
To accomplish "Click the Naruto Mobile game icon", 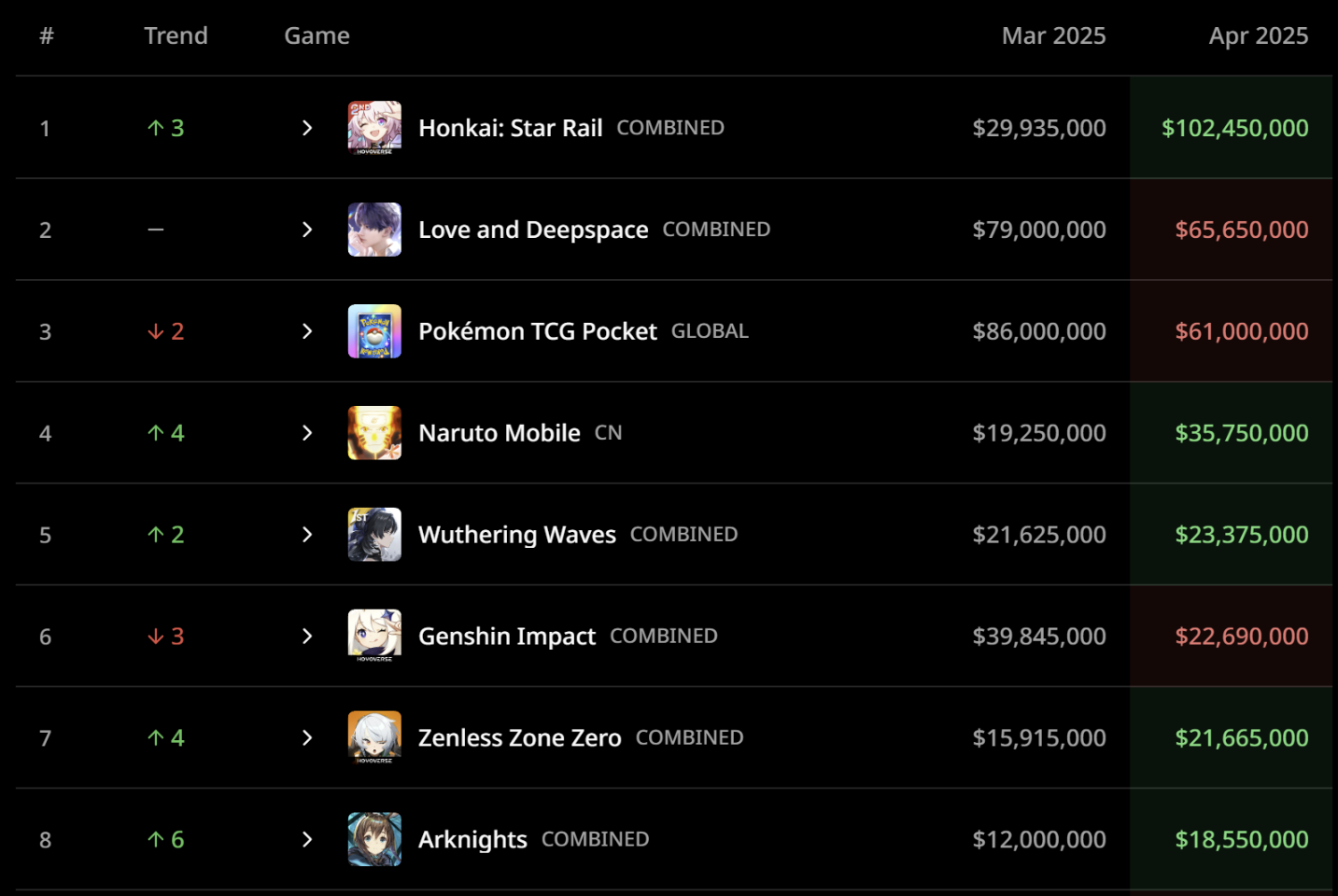I will [374, 433].
